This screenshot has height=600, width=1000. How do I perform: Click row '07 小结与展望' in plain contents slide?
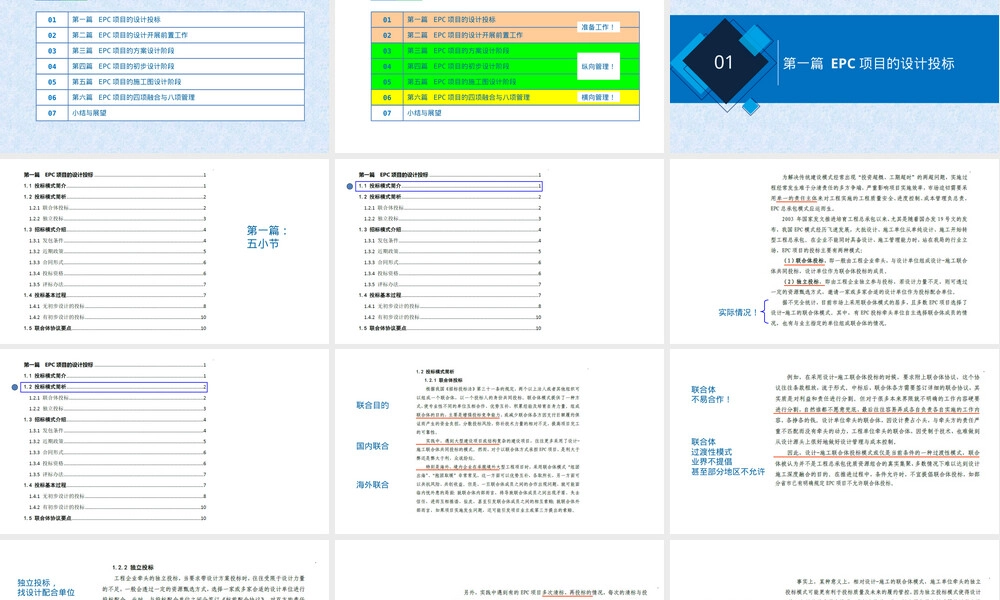(170, 113)
